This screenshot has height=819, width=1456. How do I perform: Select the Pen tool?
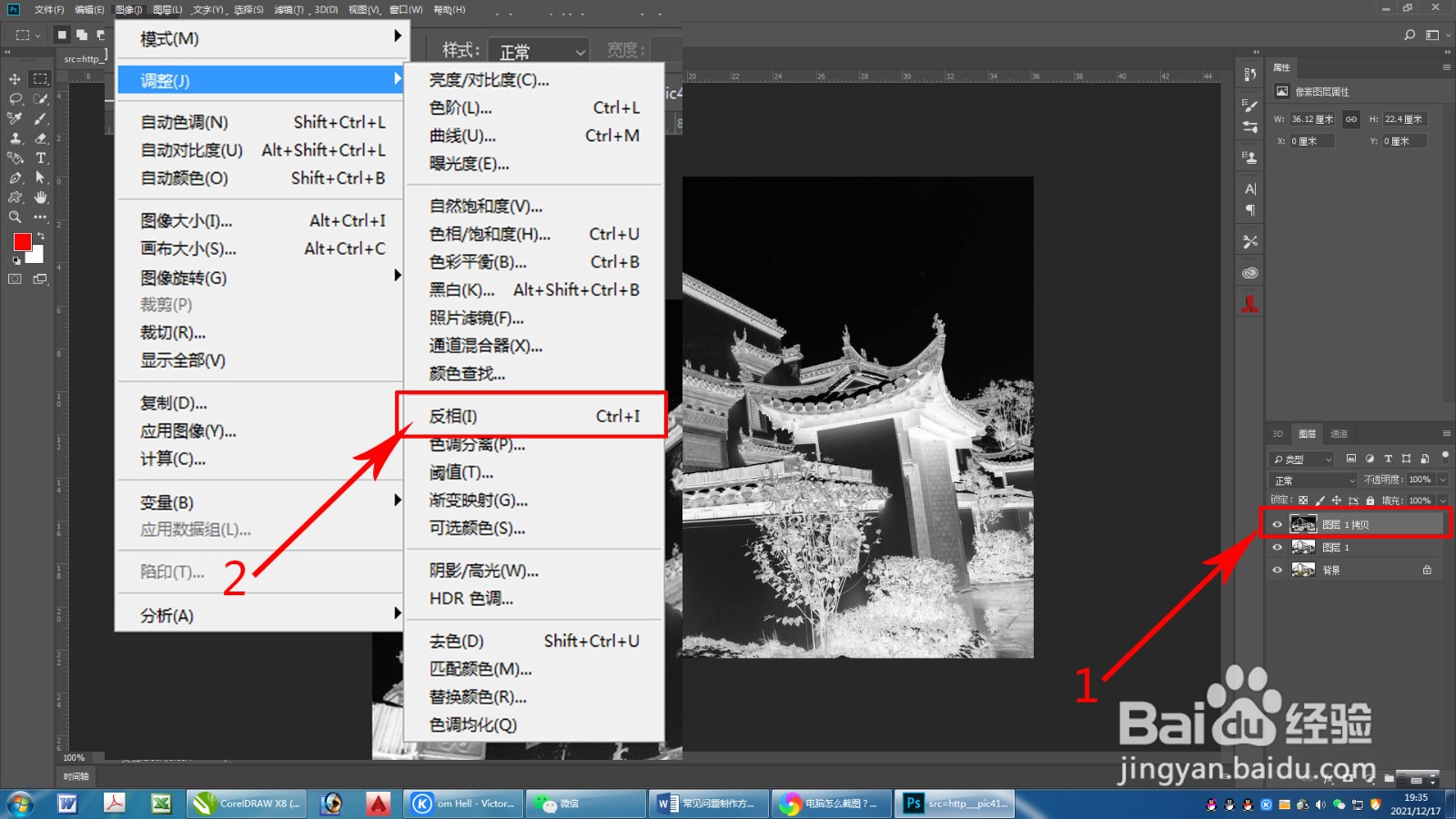pyautogui.click(x=15, y=177)
